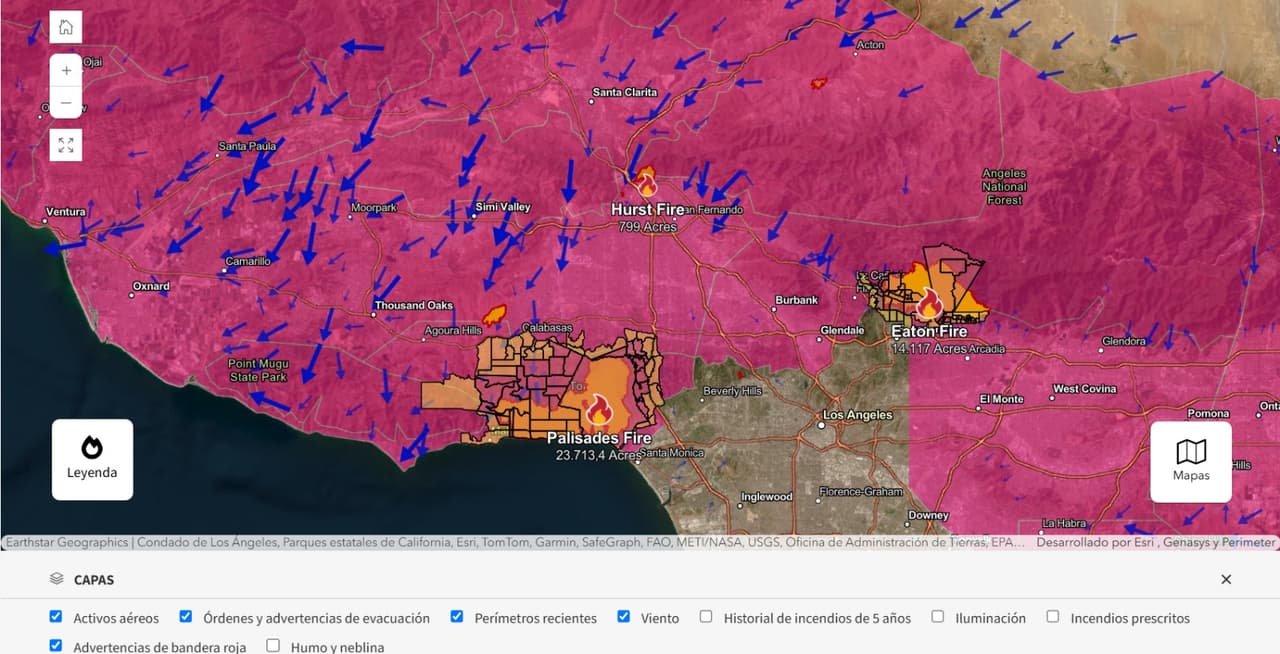Viewport: 1280px width, 654px height.
Task: Uncheck Perímetros recientes
Action: click(456, 616)
